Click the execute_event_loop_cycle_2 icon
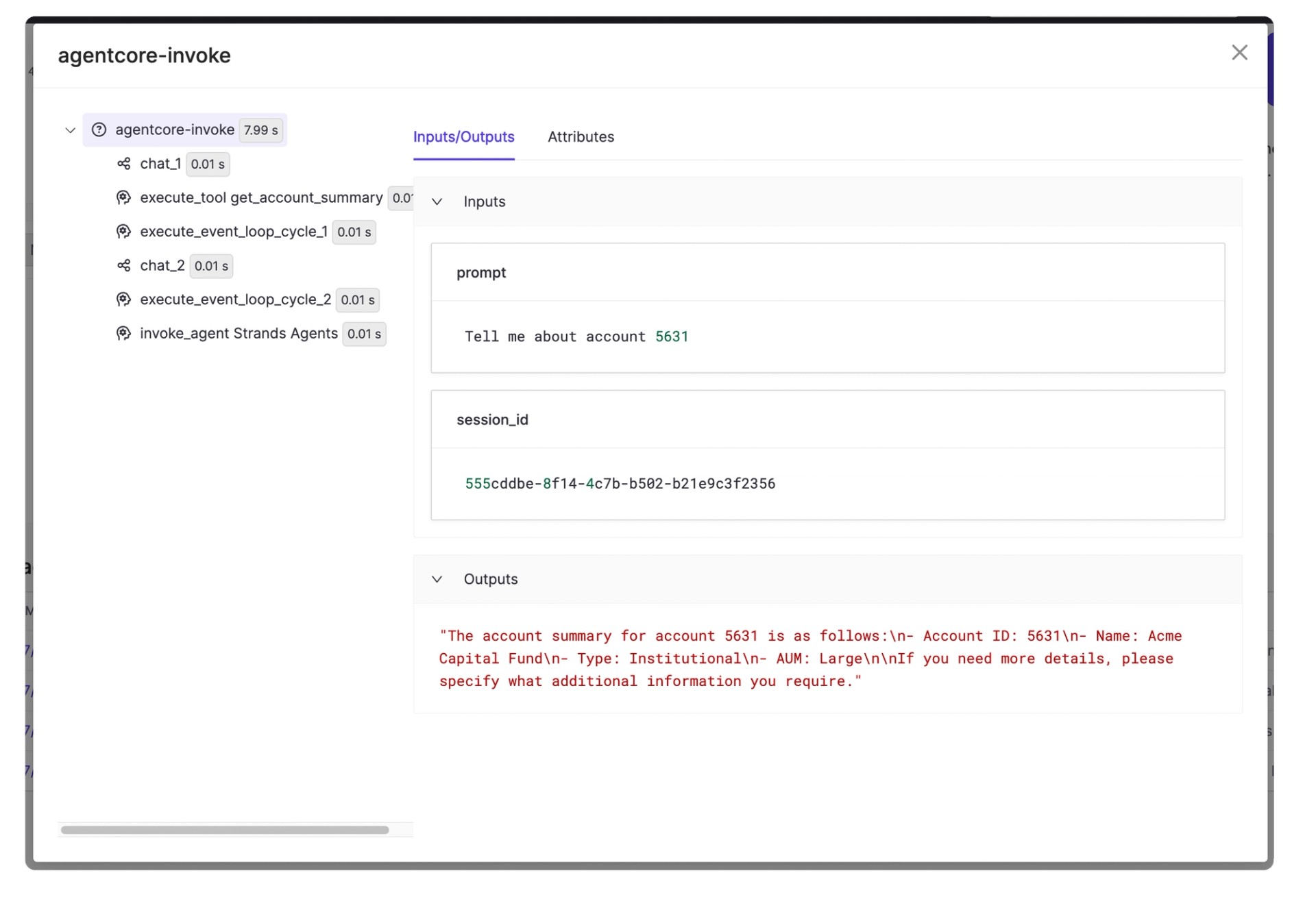This screenshot has height=904, width=1316. [x=123, y=300]
